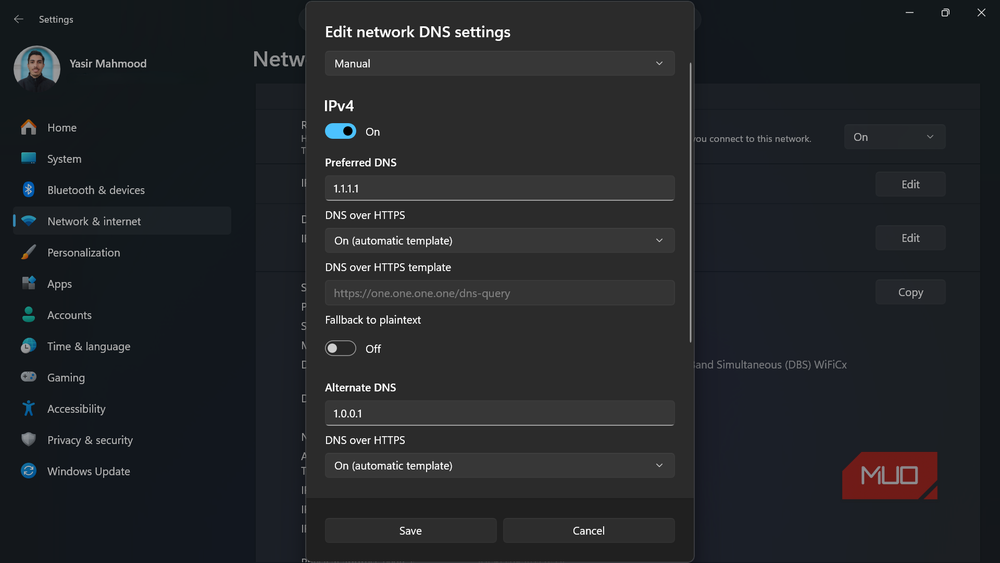Click the Personalization paintbrush icon
Screen dimensions: 1000x563
point(28,252)
